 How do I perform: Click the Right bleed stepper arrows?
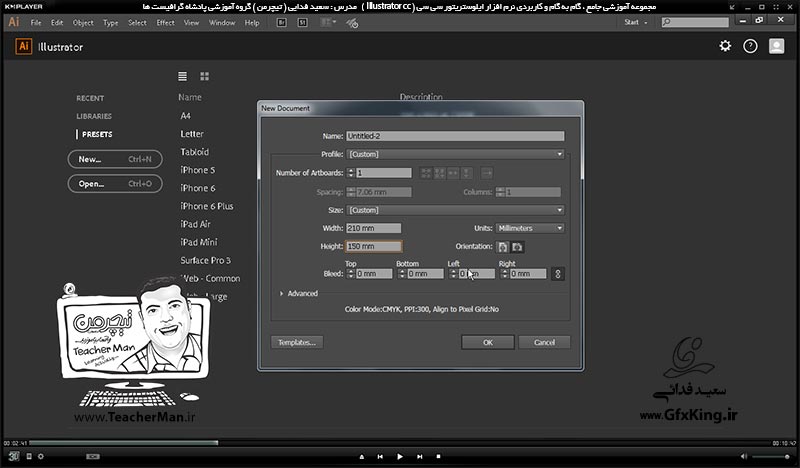(x=505, y=274)
